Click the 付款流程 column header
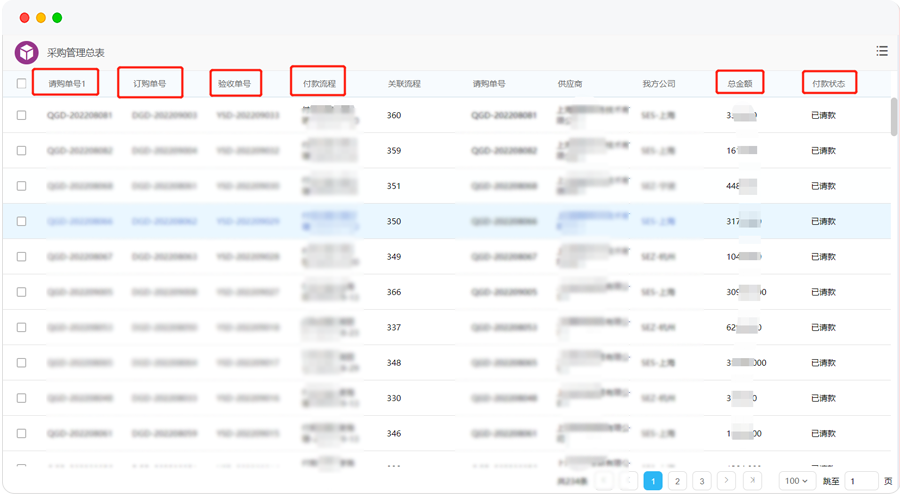The width and height of the screenshot is (900, 494). point(319,84)
